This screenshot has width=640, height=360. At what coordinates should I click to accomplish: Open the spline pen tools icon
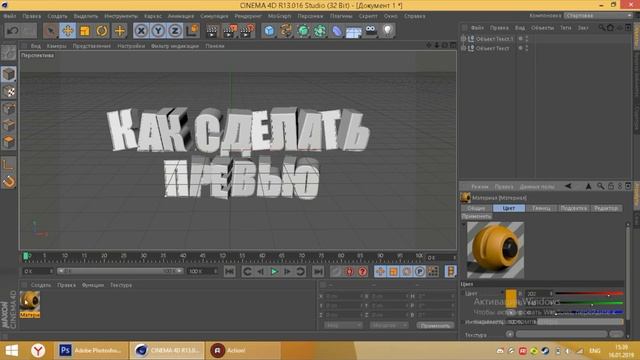(x=286, y=31)
